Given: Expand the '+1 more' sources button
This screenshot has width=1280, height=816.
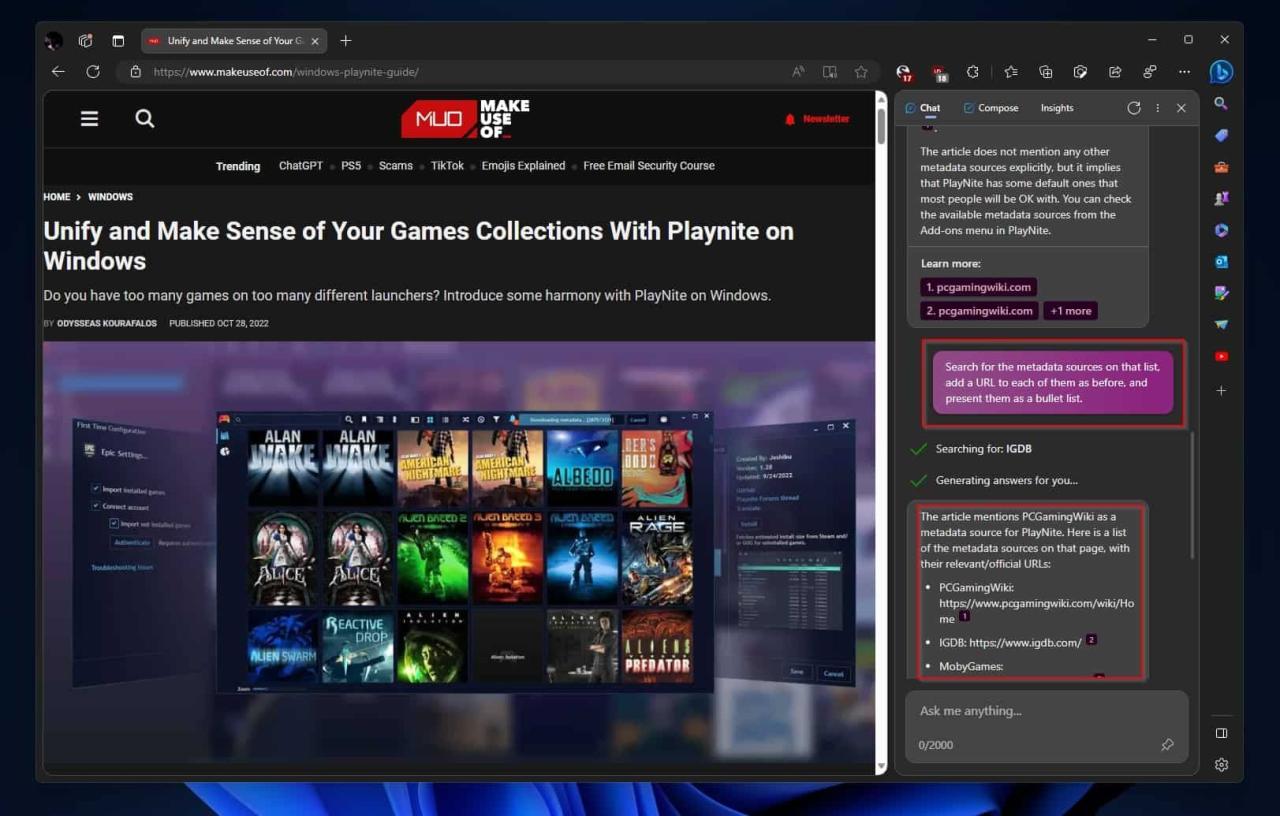Looking at the screenshot, I should (x=1070, y=311).
